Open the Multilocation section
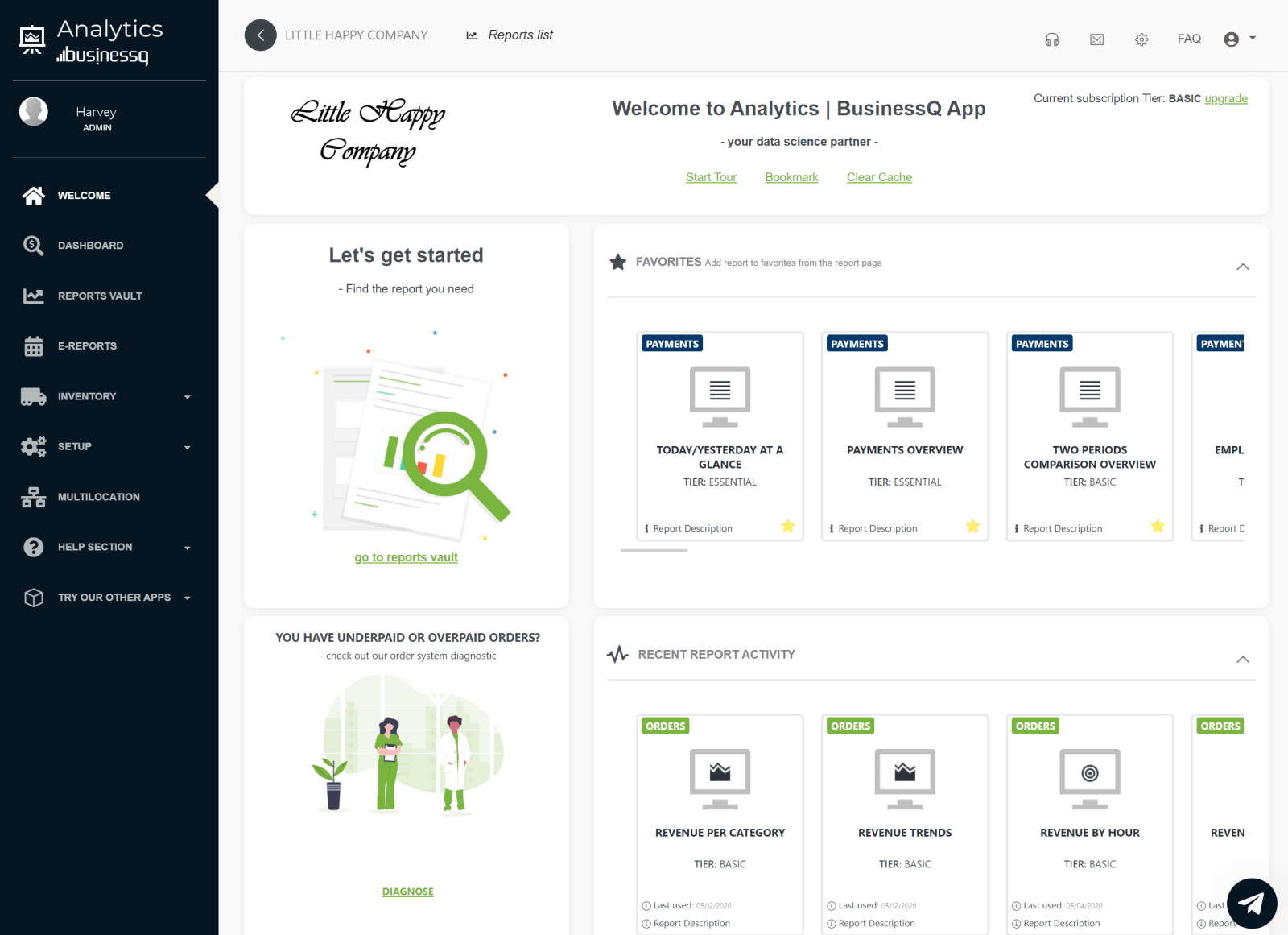Screen dimensions: 1288x935 click(x=98, y=497)
